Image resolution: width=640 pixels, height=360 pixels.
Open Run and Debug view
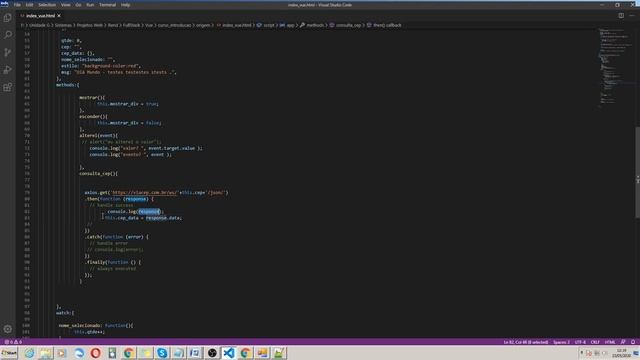[7, 70]
